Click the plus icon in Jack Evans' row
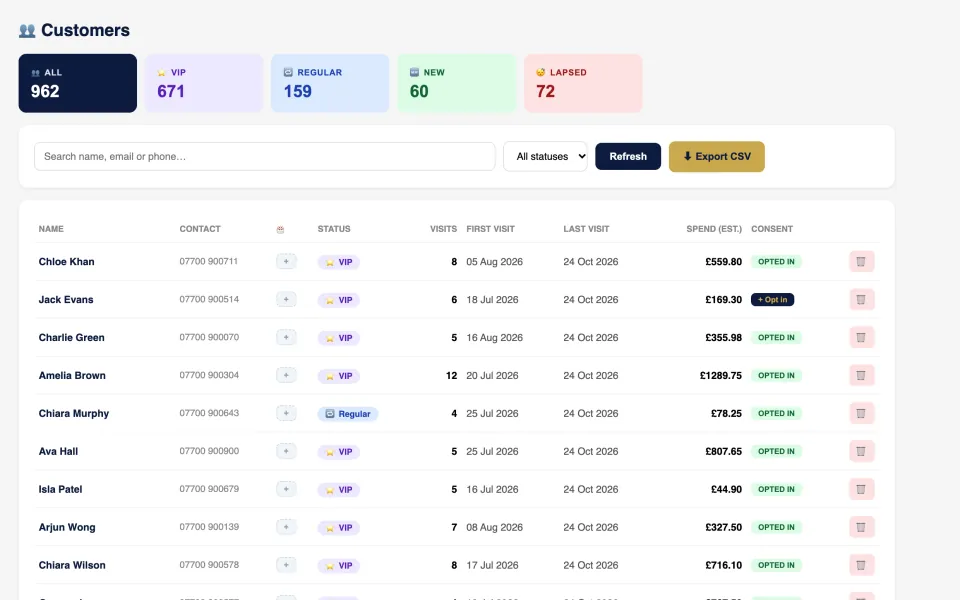 pyautogui.click(x=286, y=299)
